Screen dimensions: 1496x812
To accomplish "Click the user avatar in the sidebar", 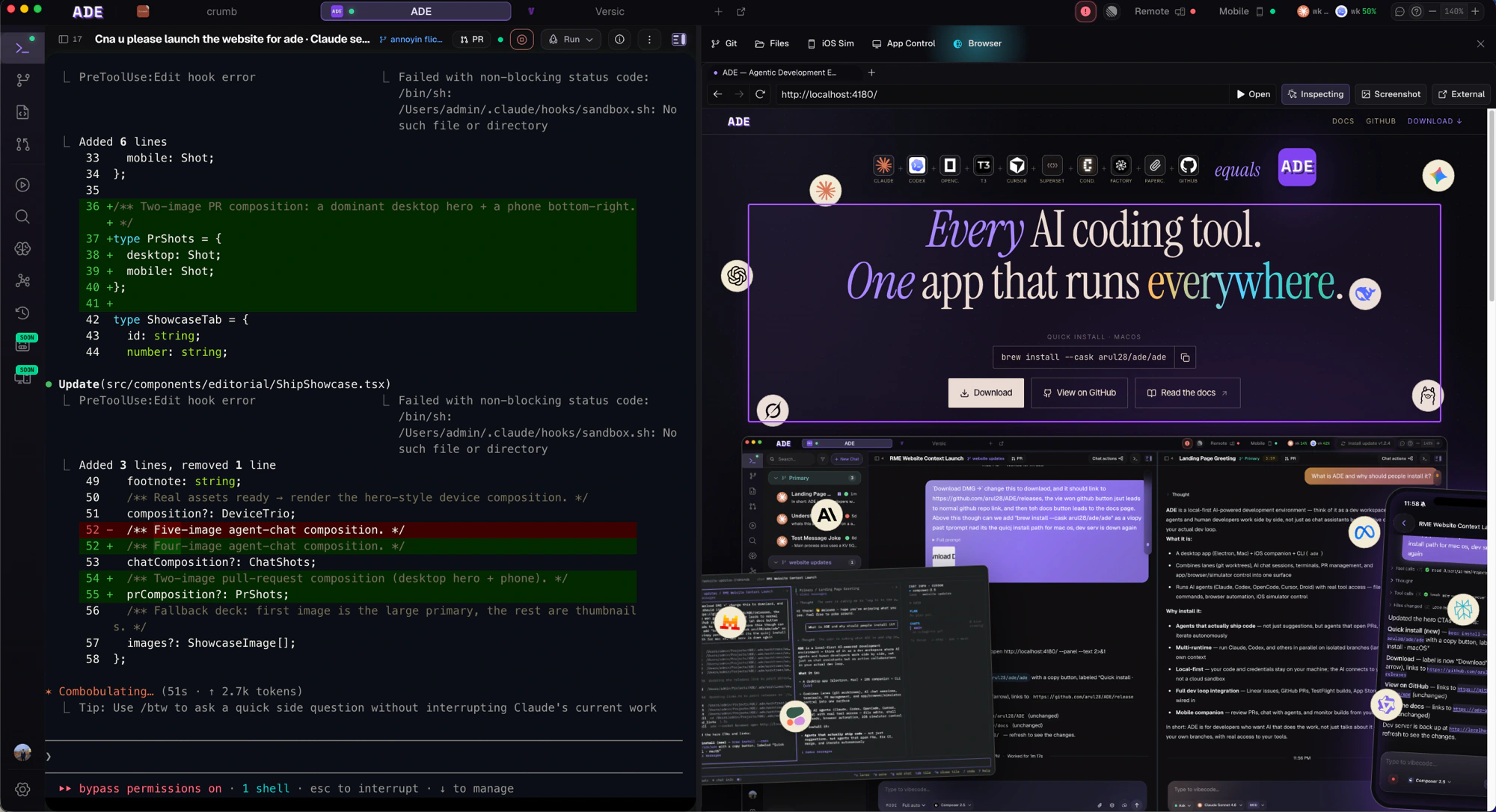I will [22, 752].
